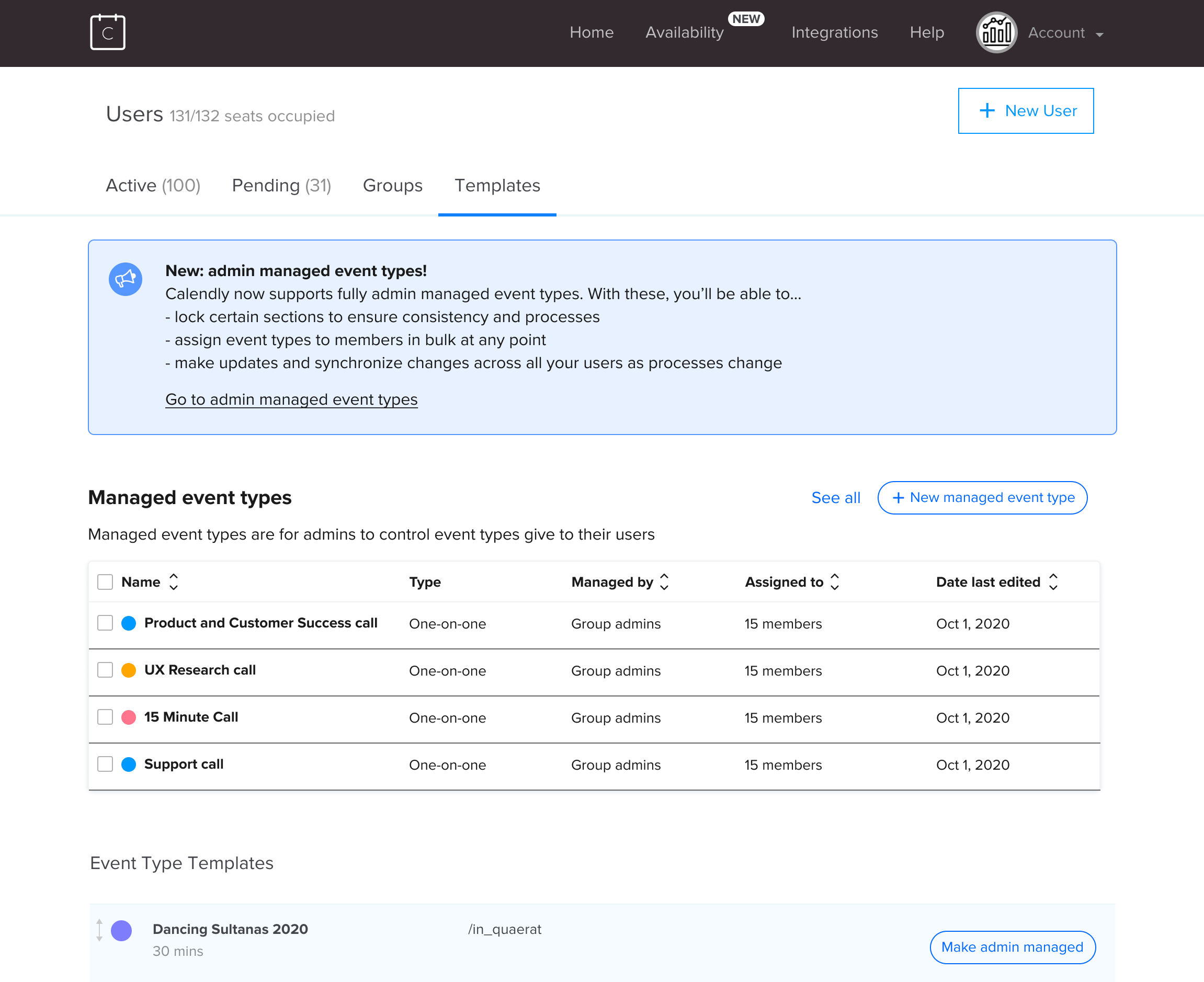Click the Calendly logo icon

point(108,32)
